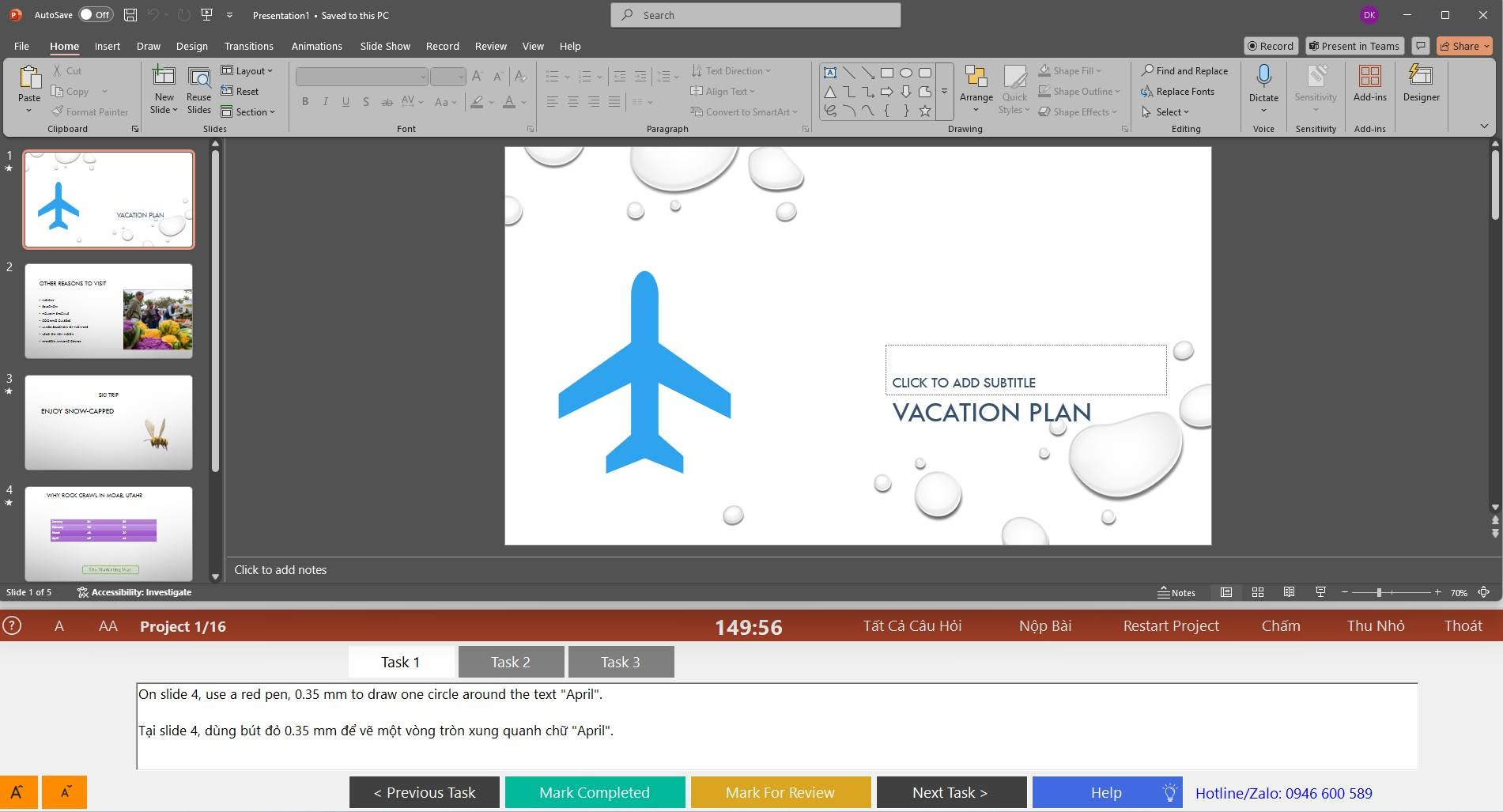
Task: Click the Save disk icon
Action: click(x=130, y=15)
